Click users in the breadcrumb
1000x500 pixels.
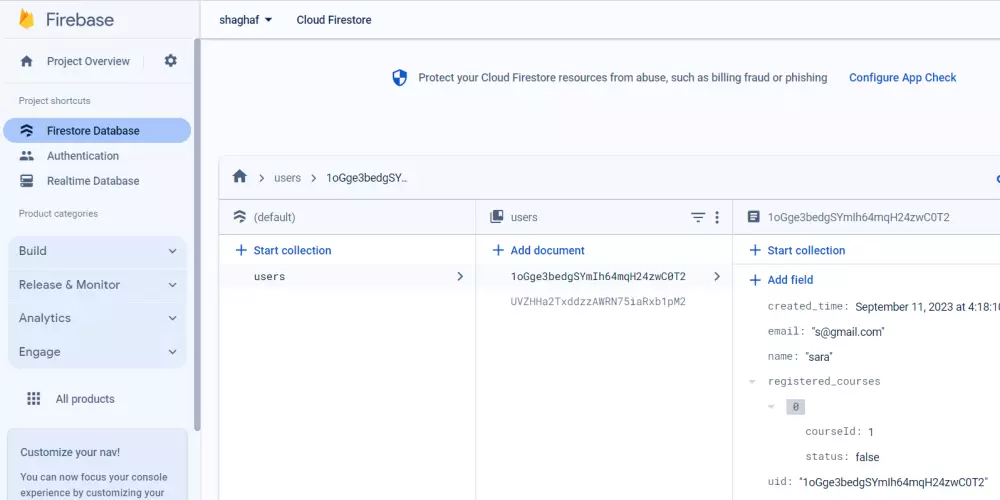pos(287,178)
